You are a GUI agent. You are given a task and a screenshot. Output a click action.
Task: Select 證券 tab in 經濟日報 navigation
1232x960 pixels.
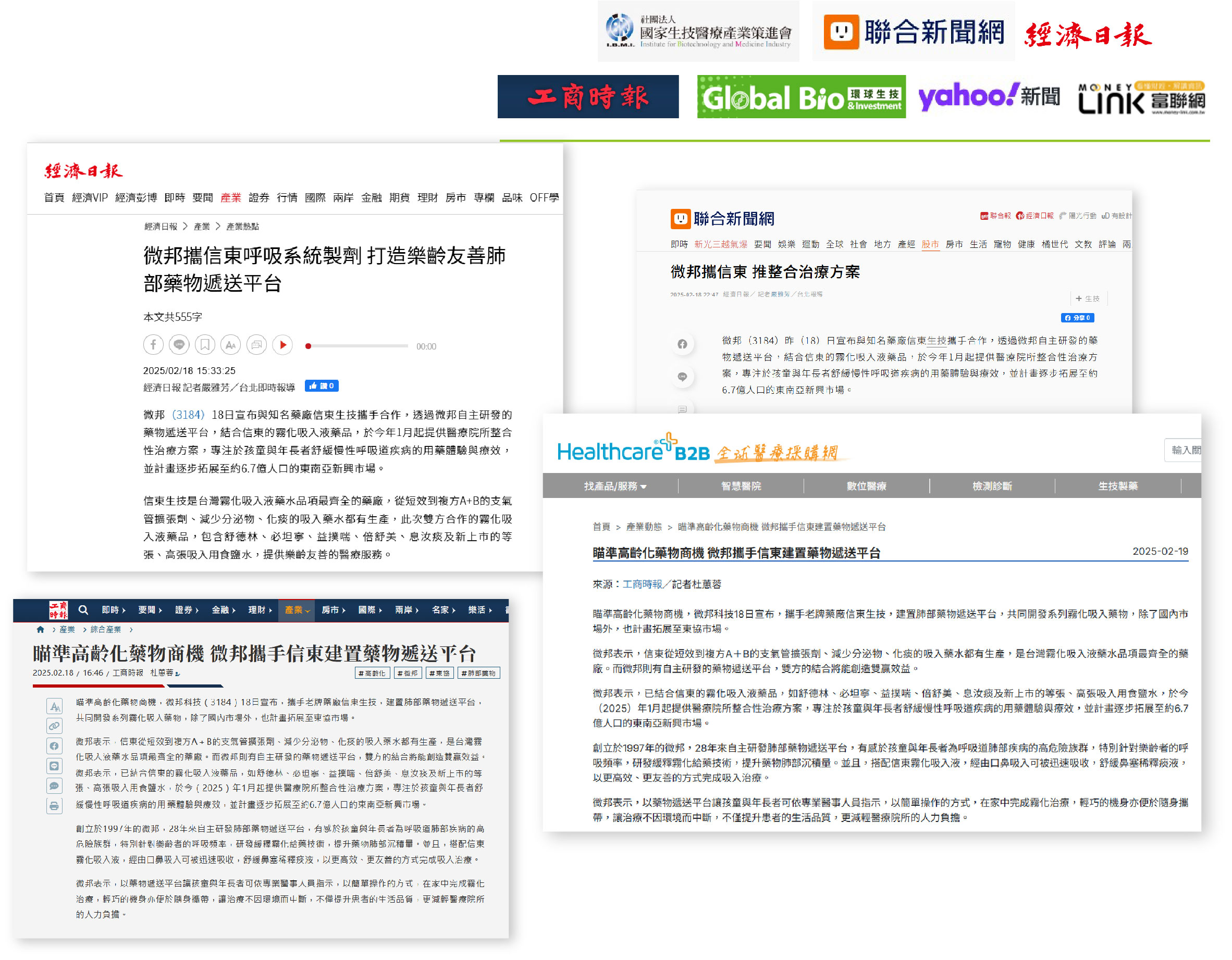click(x=258, y=197)
